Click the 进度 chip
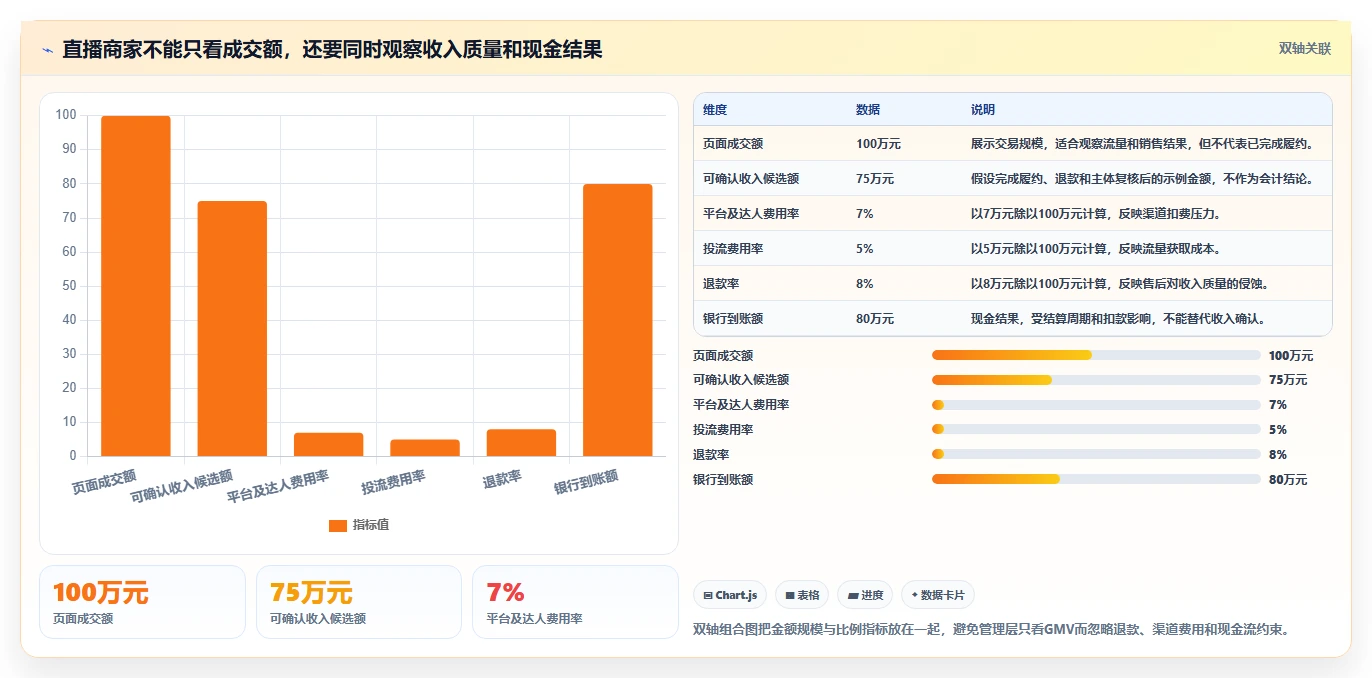Image resolution: width=1372 pixels, height=678 pixels. (865, 595)
